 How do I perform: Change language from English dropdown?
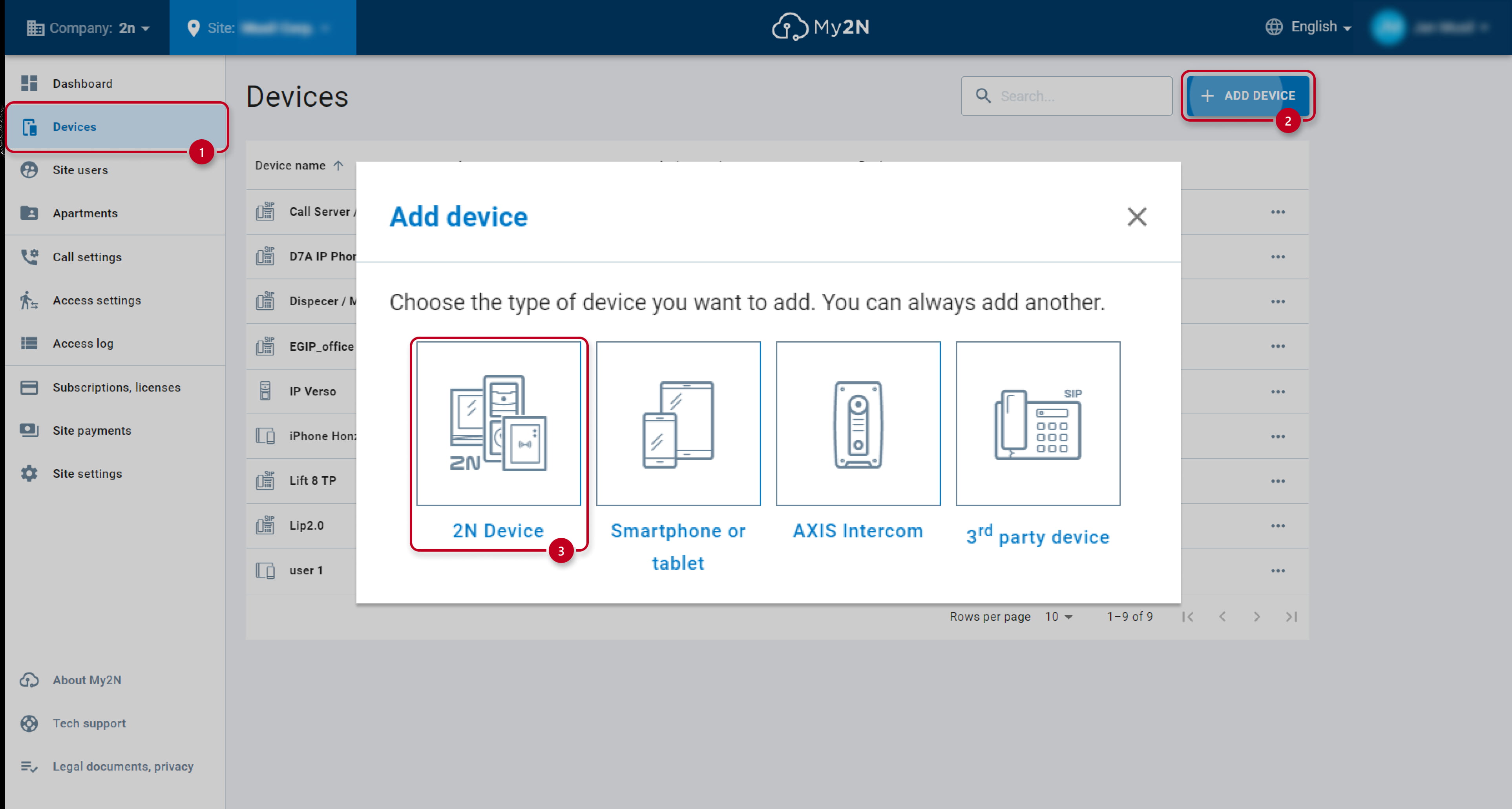1308,27
